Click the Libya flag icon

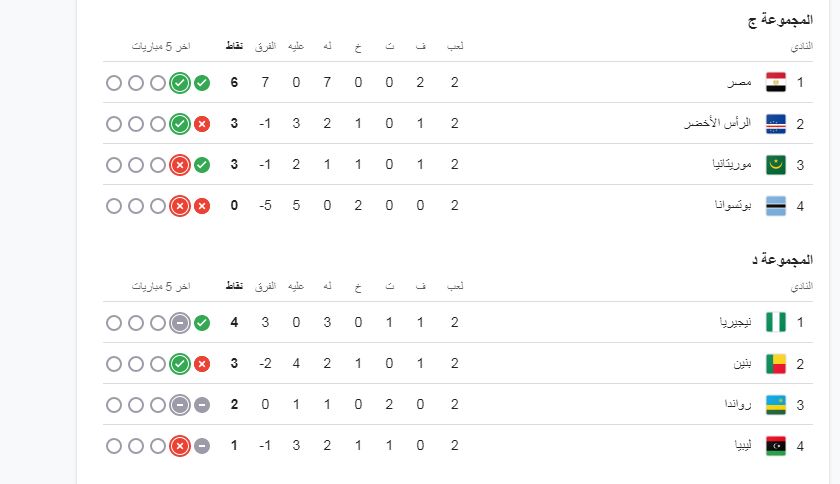[x=775, y=445]
